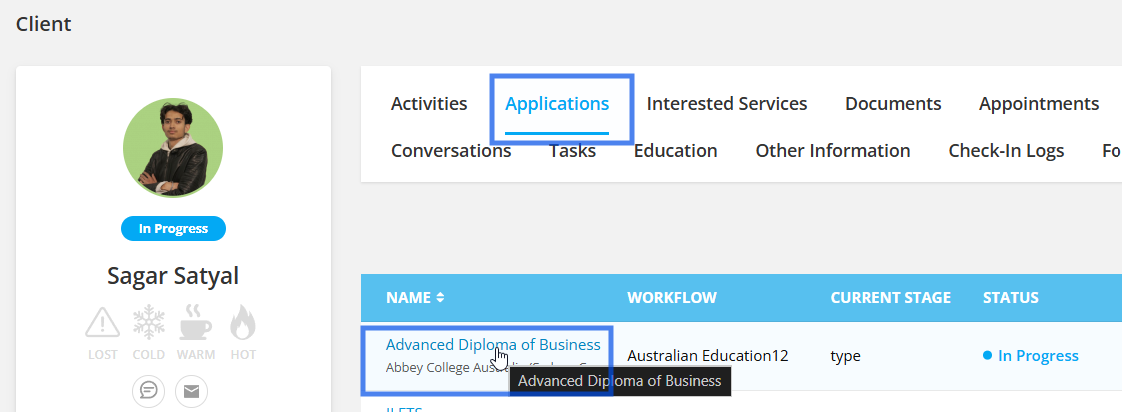This screenshot has width=1122, height=412.
Task: Click the email envelope icon
Action: coord(192,391)
